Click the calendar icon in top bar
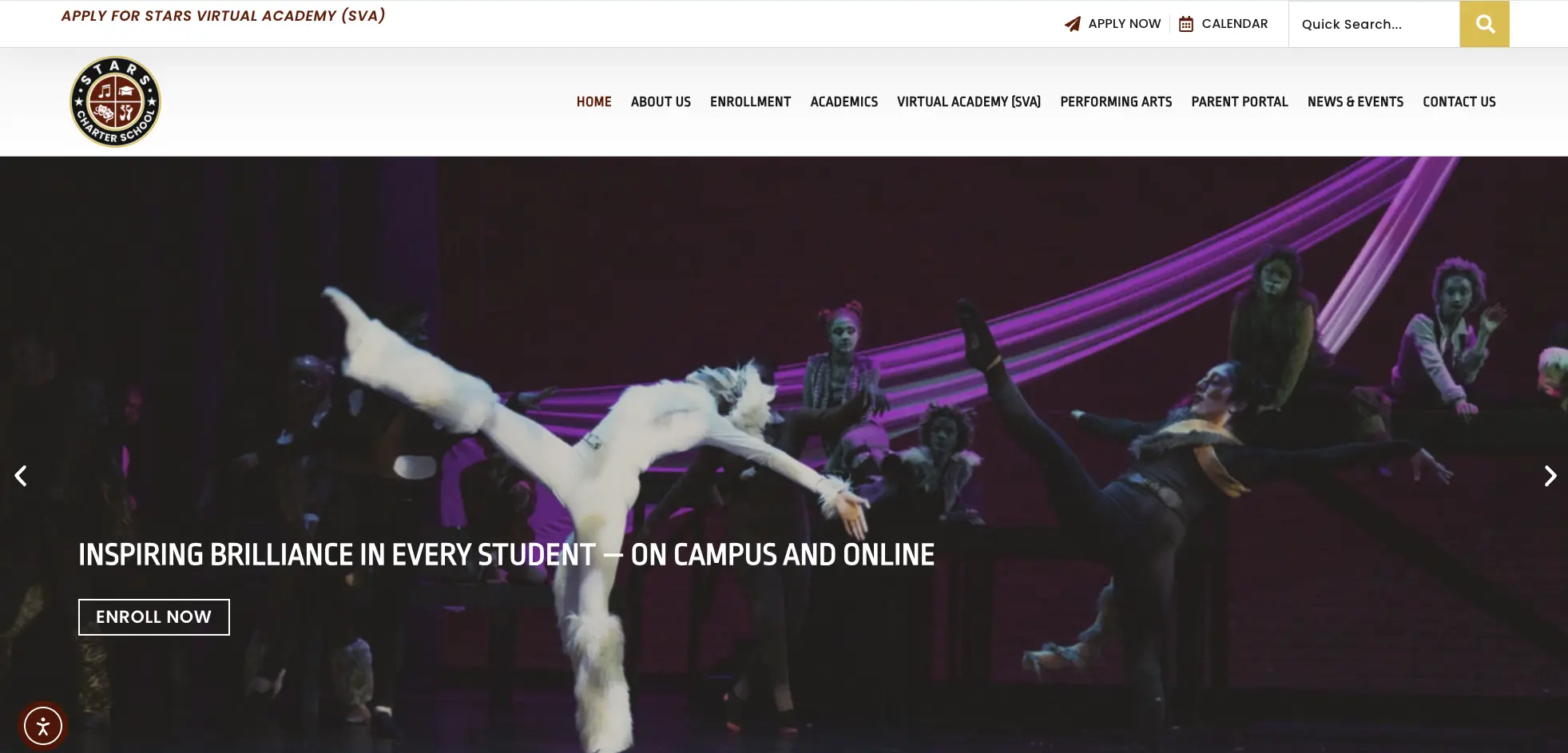 (x=1186, y=24)
